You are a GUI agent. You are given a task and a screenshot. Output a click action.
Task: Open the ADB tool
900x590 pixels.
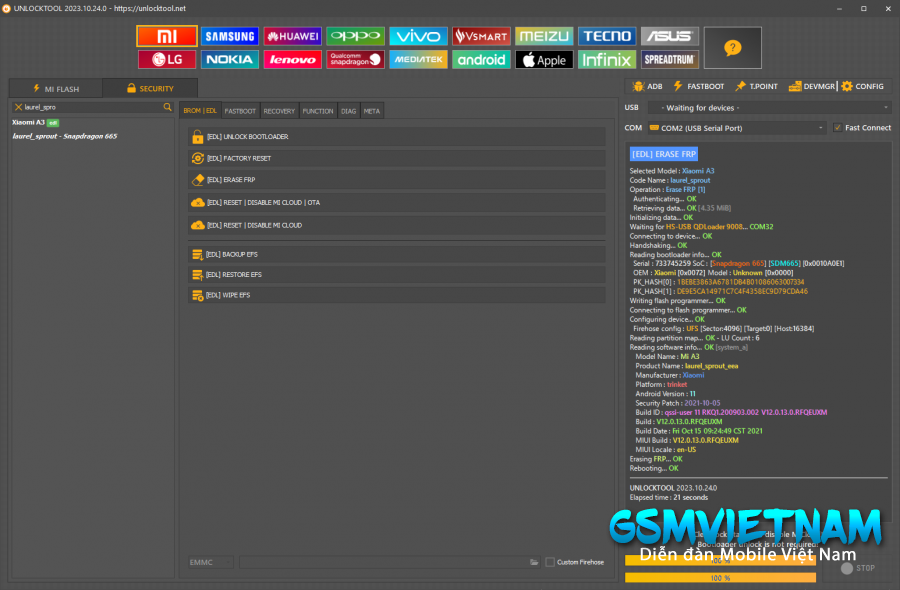[x=647, y=86]
